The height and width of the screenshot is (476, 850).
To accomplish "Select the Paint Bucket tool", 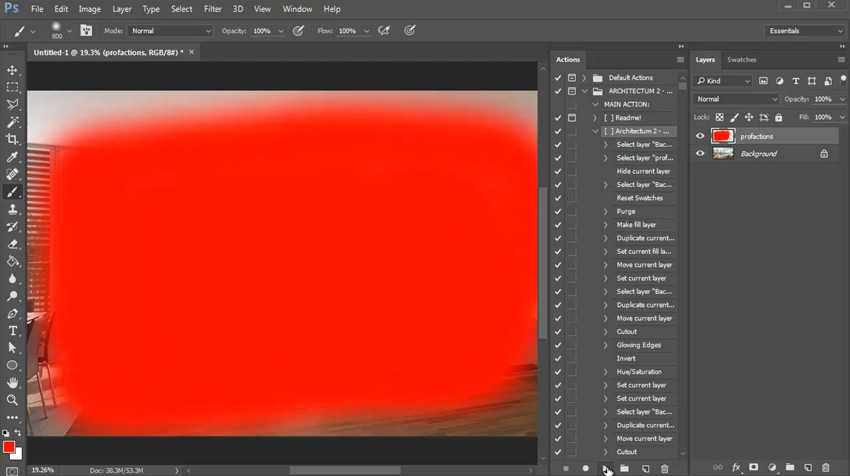I will tap(12, 261).
